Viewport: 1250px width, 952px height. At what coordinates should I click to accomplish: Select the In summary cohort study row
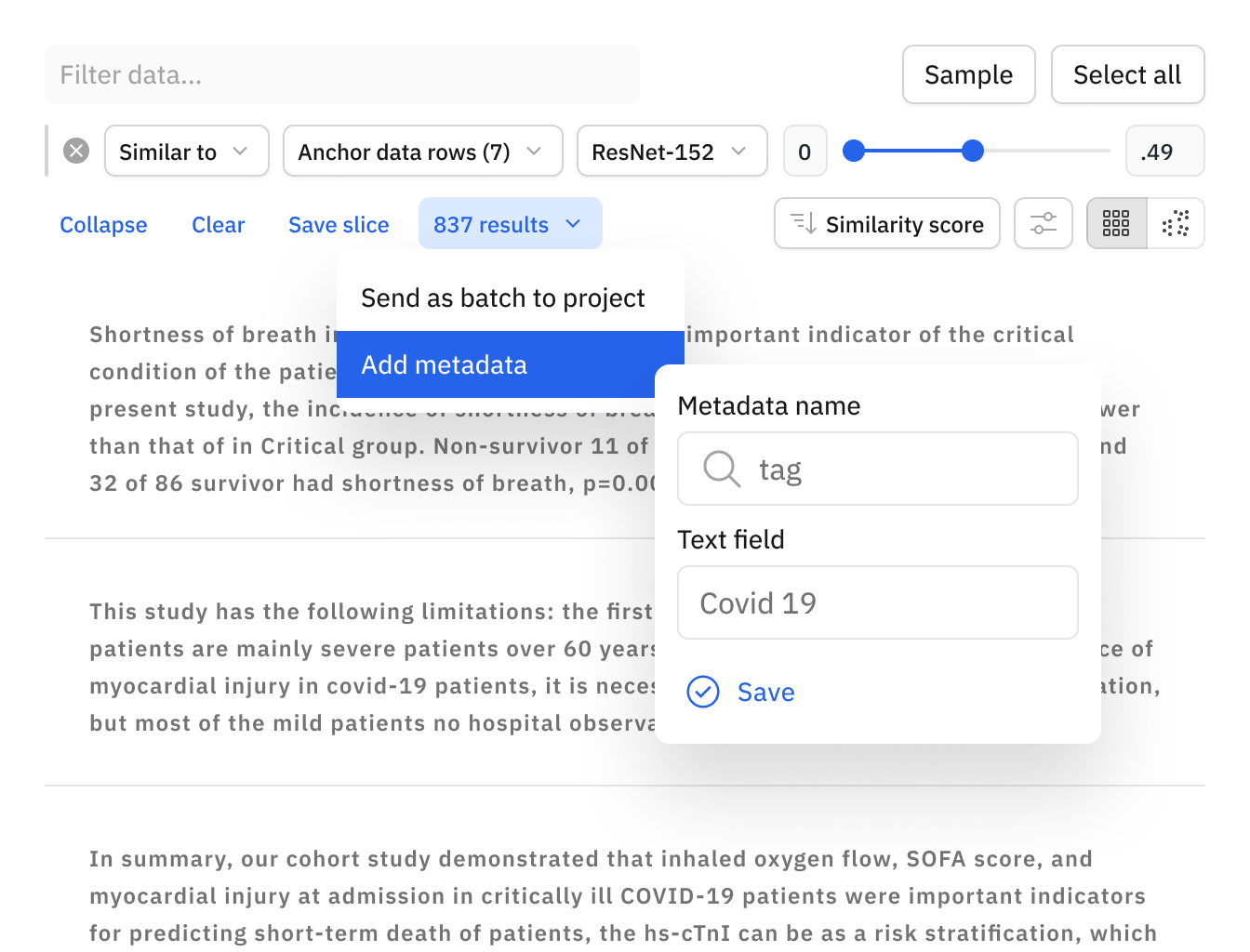tap(625, 896)
